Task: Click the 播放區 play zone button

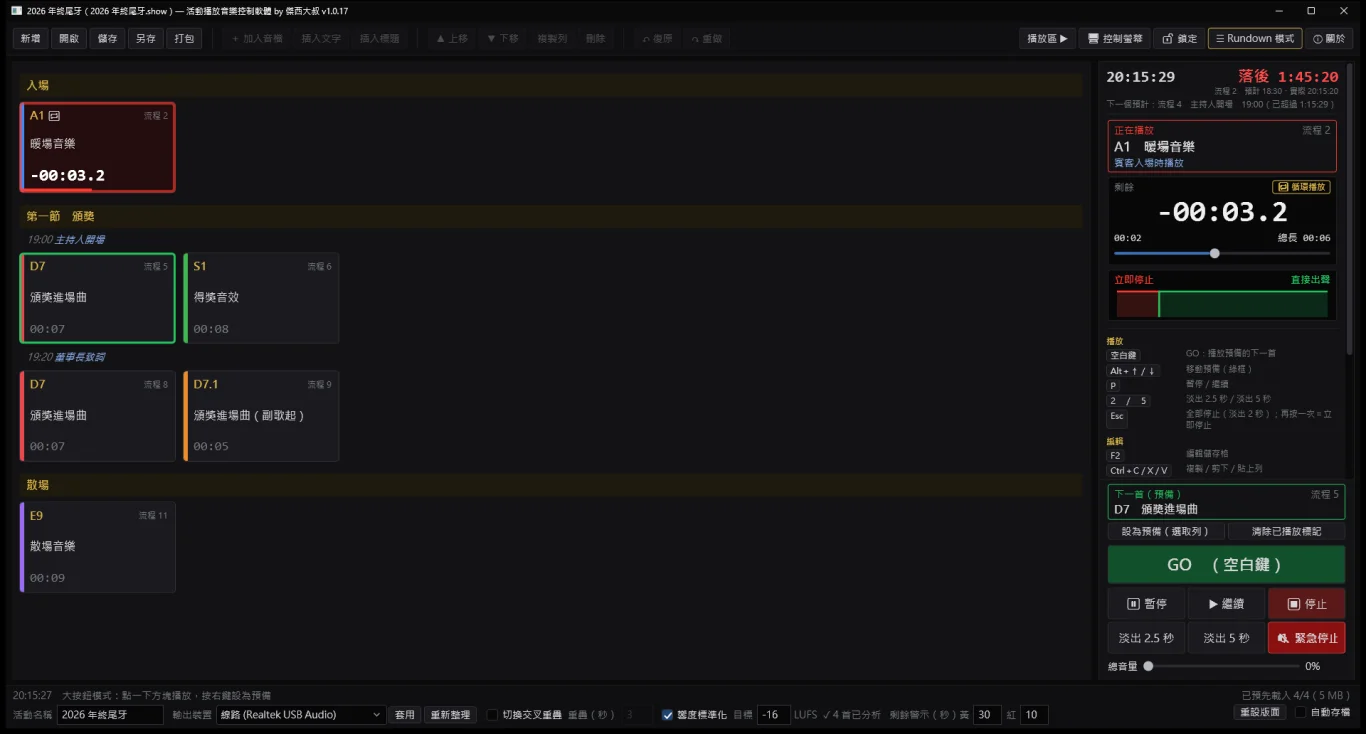Action: click(1047, 39)
